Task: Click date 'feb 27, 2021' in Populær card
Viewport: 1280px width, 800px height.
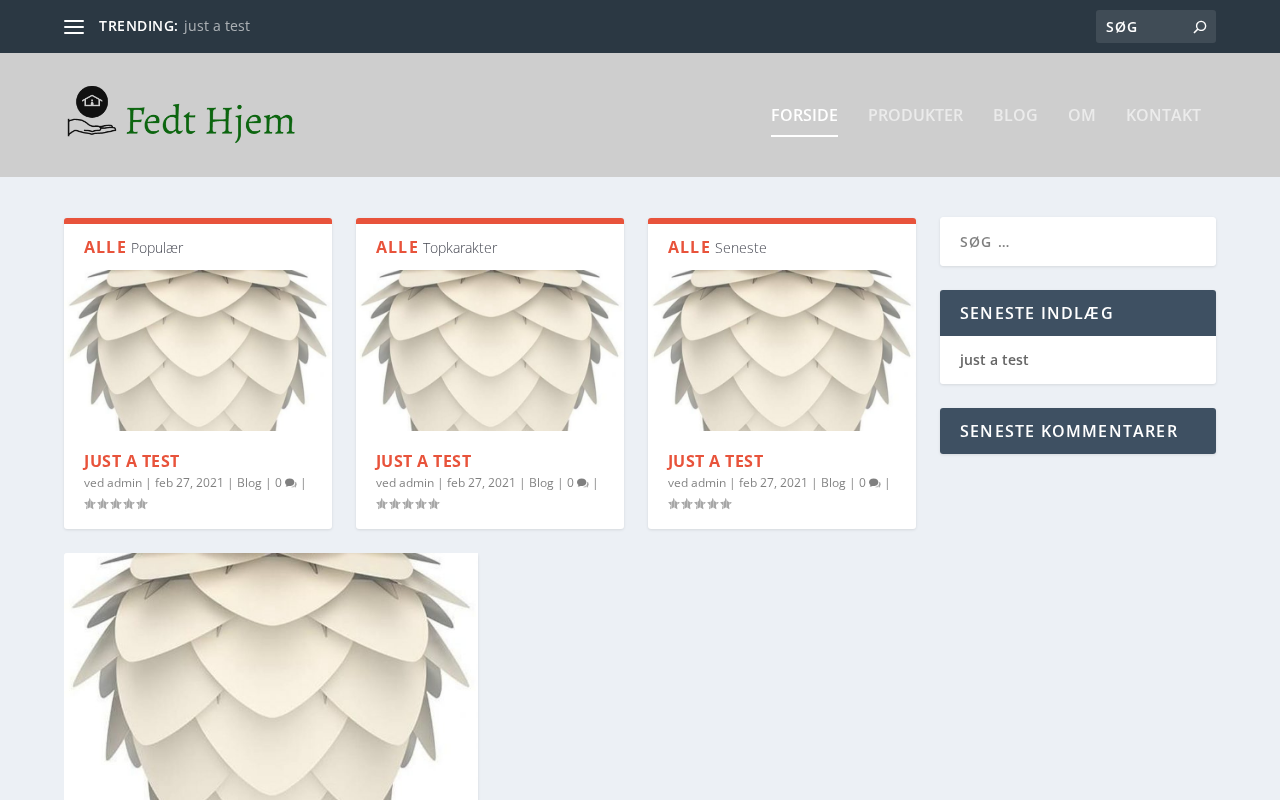Action: [189, 483]
